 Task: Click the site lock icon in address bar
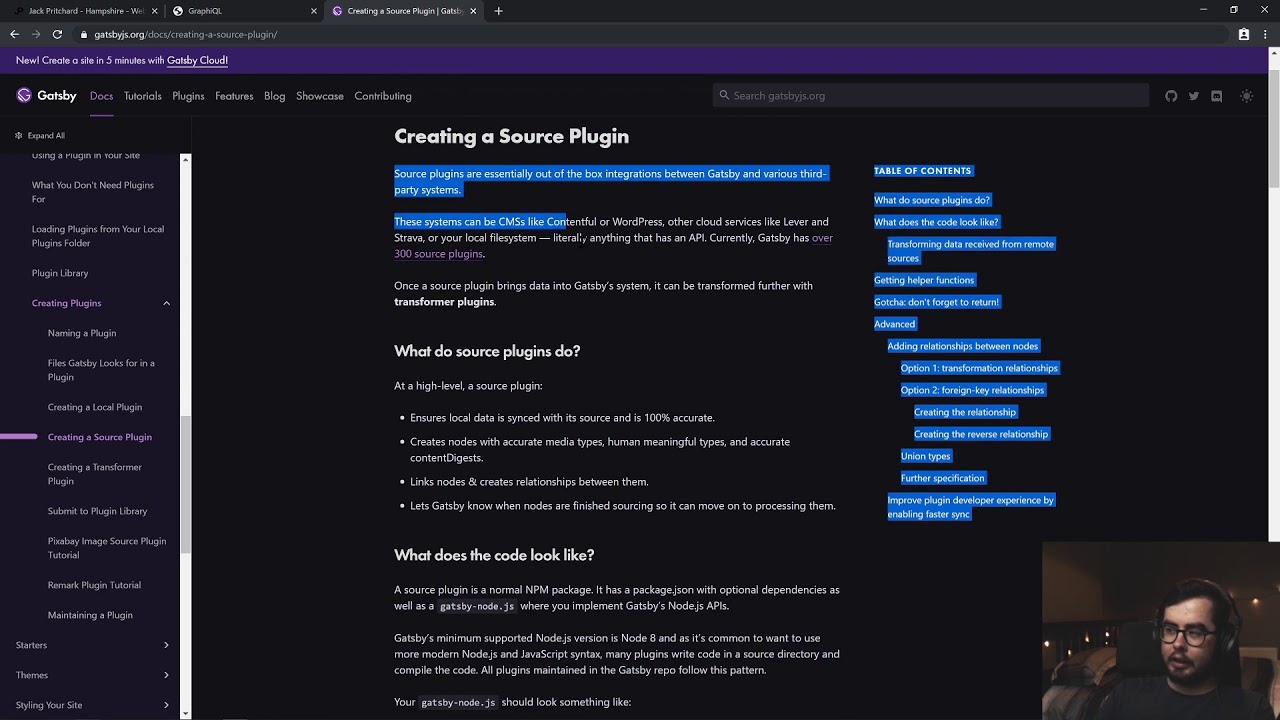pyautogui.click(x=84, y=34)
